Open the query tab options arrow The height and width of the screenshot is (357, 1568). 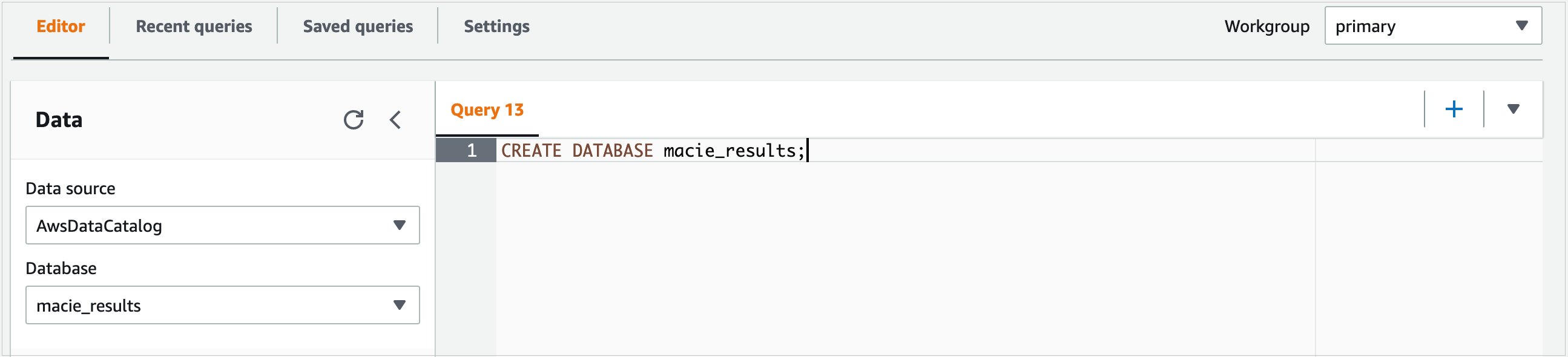pyautogui.click(x=1514, y=110)
